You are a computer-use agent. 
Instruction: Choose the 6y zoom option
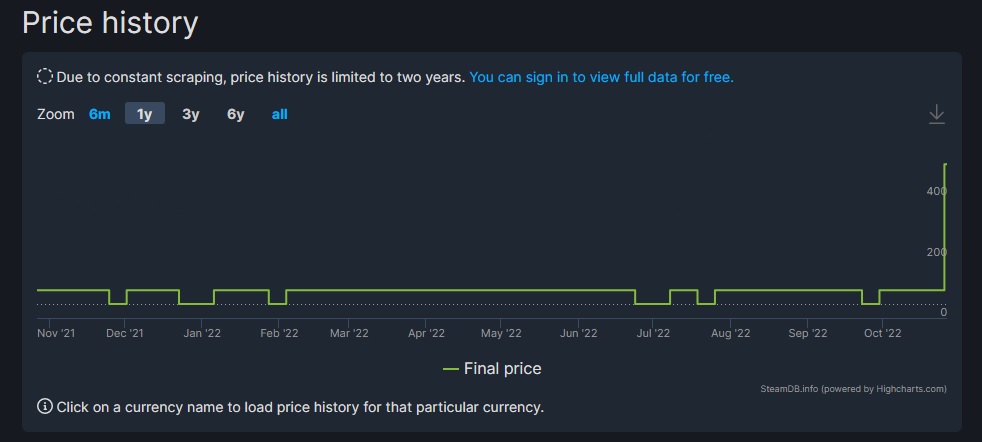pyautogui.click(x=235, y=114)
